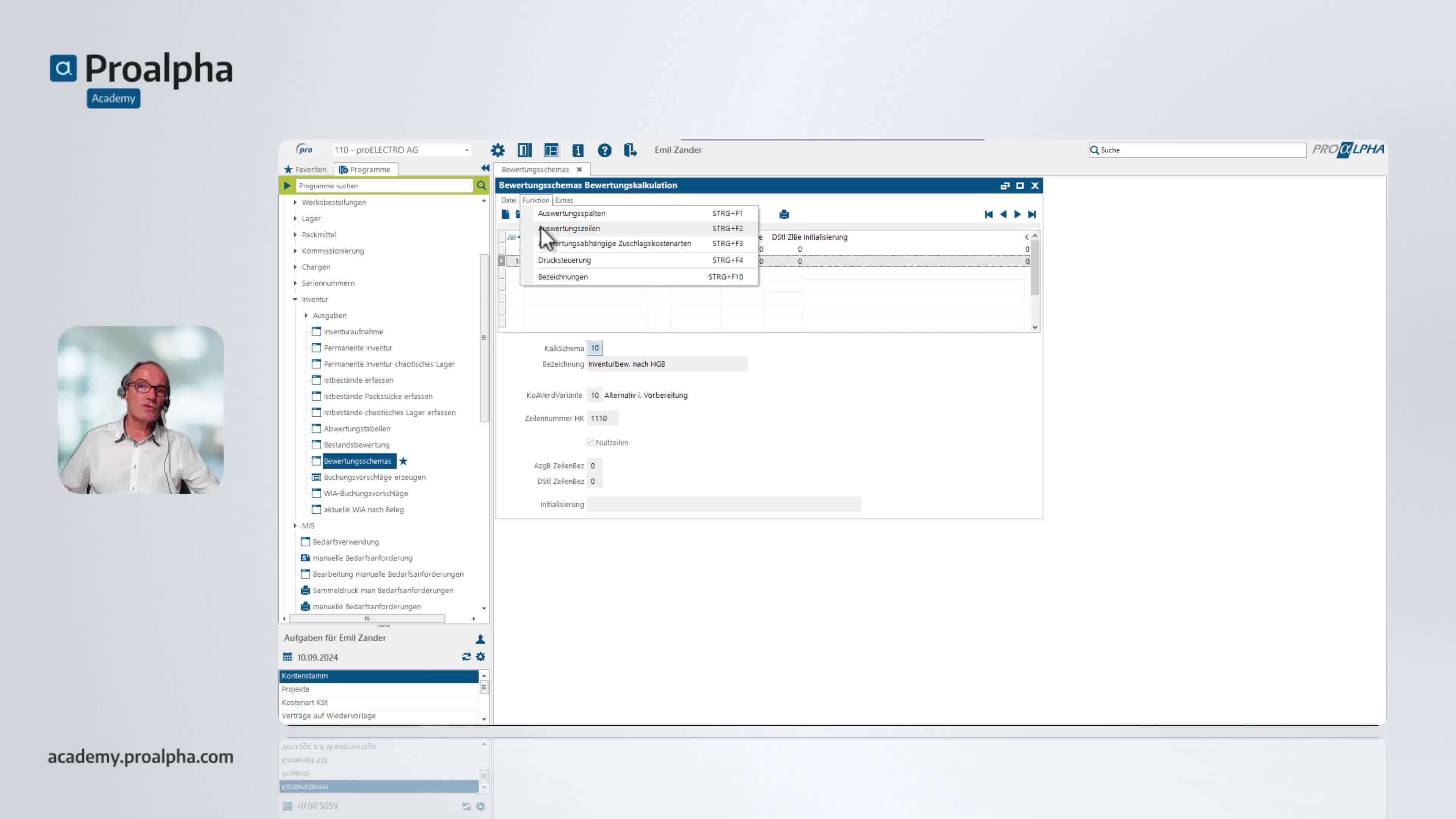Jump to first record navigation icon
The image size is (1456, 819).
(x=988, y=214)
